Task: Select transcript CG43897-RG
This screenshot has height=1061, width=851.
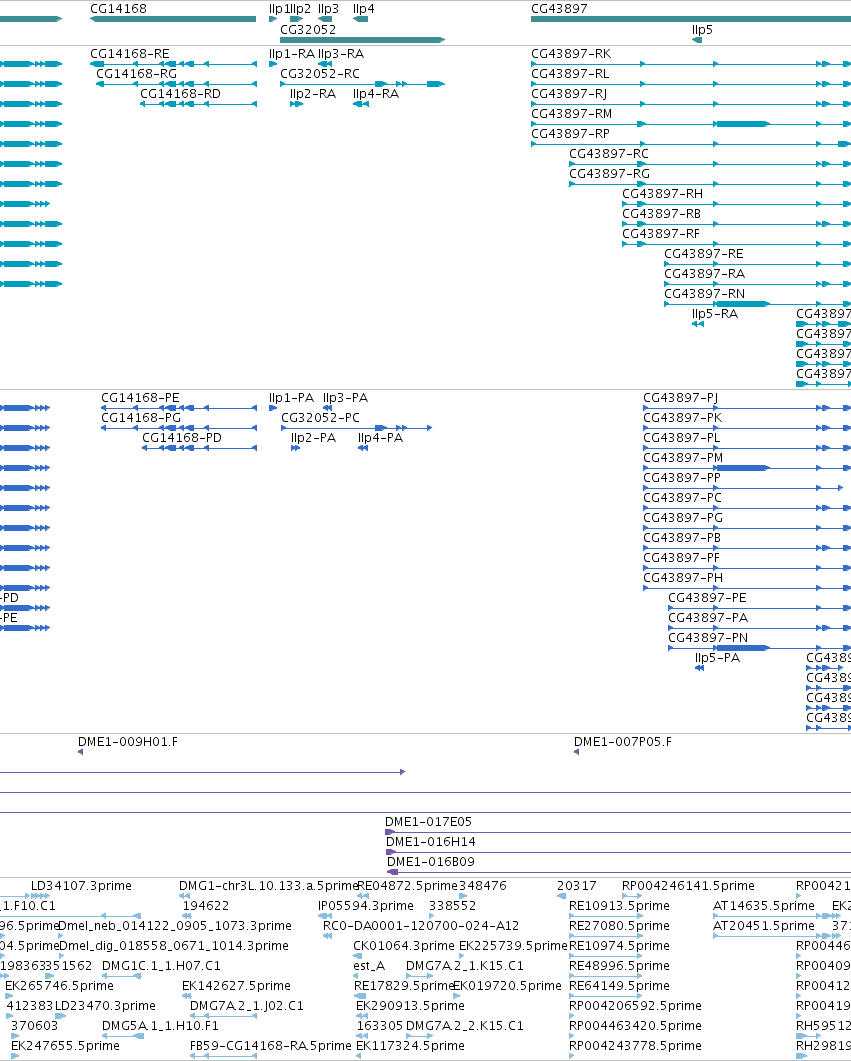Action: [610, 174]
